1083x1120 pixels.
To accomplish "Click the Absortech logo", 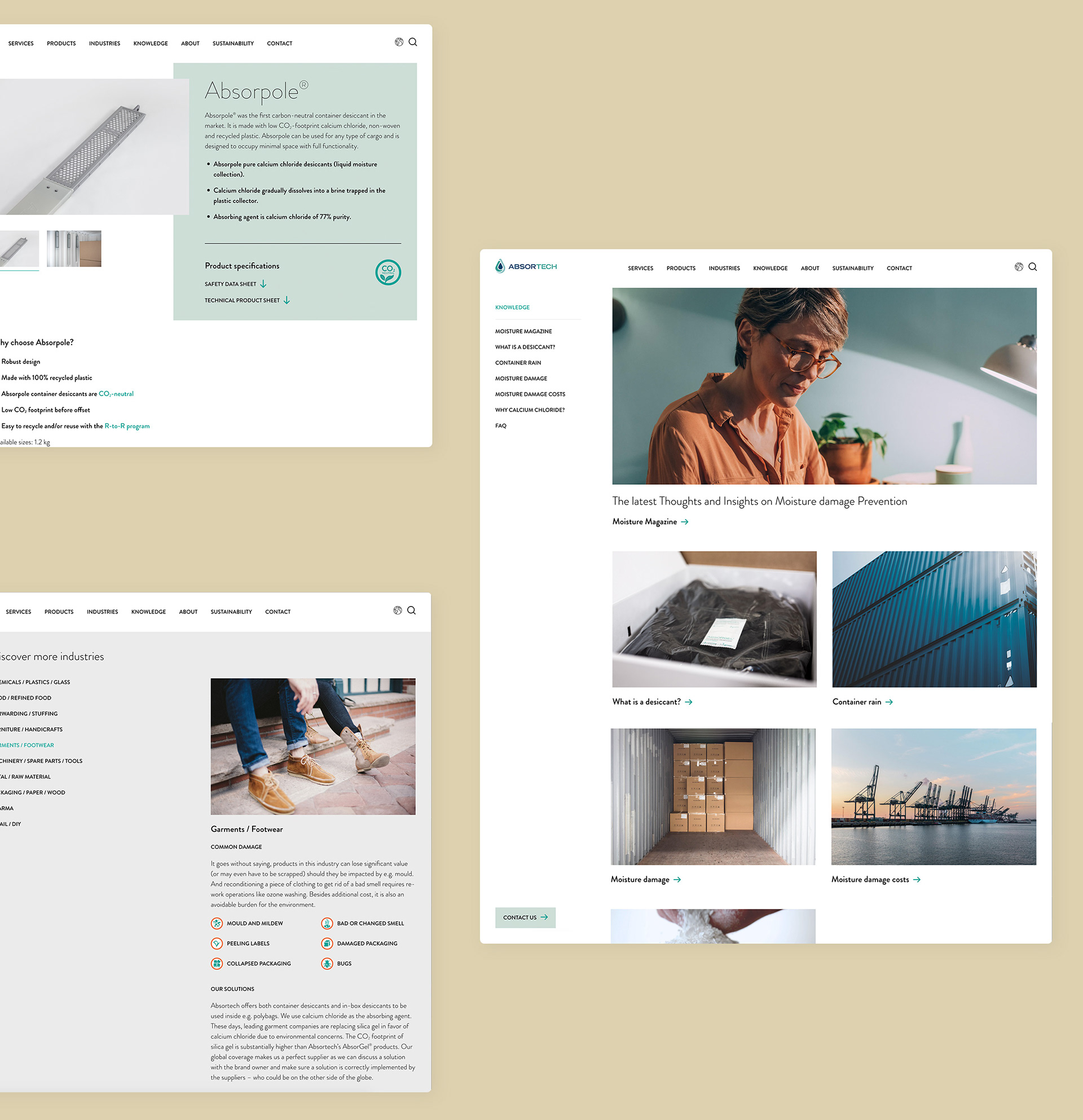I will [x=526, y=266].
